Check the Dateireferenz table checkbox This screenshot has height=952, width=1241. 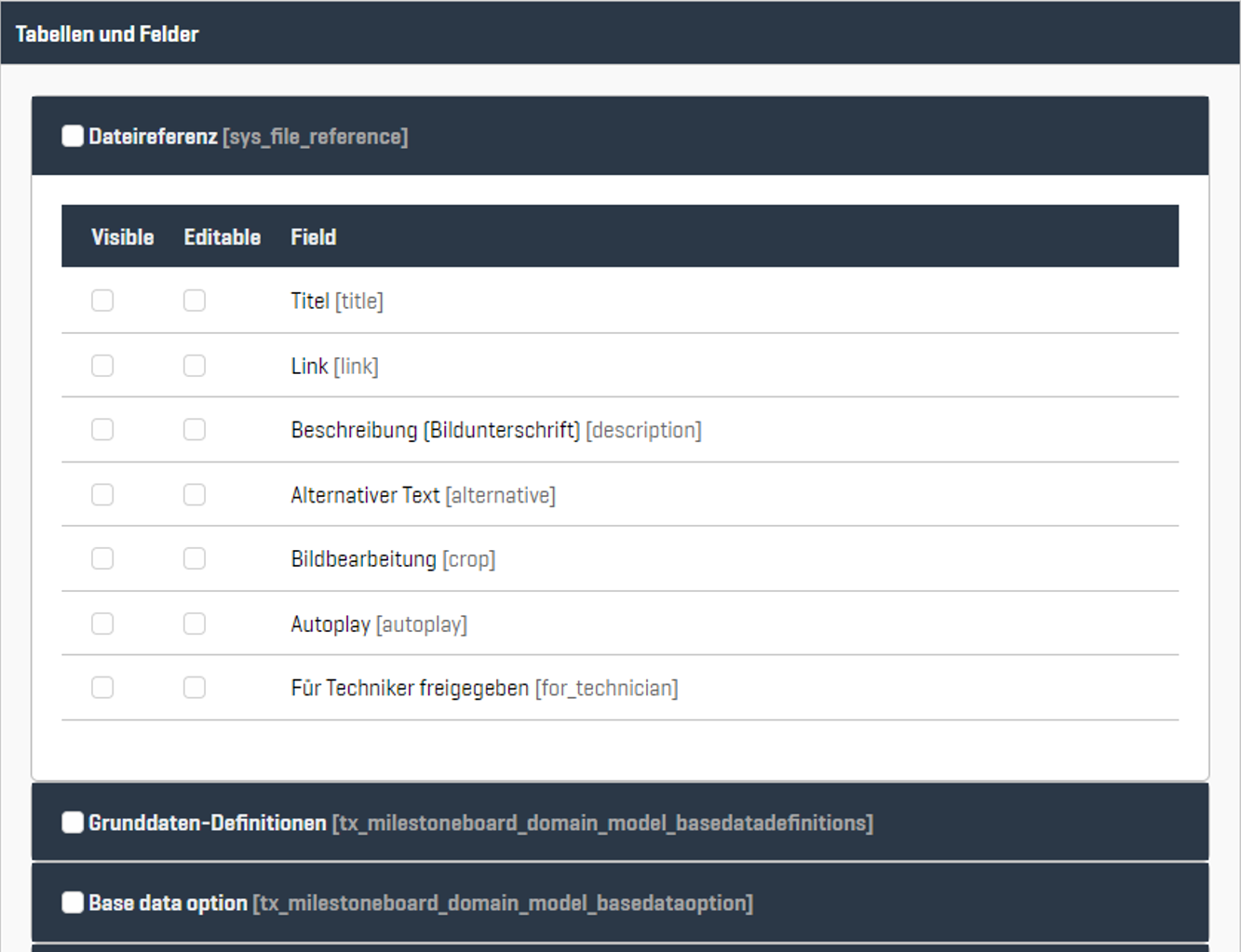(73, 137)
